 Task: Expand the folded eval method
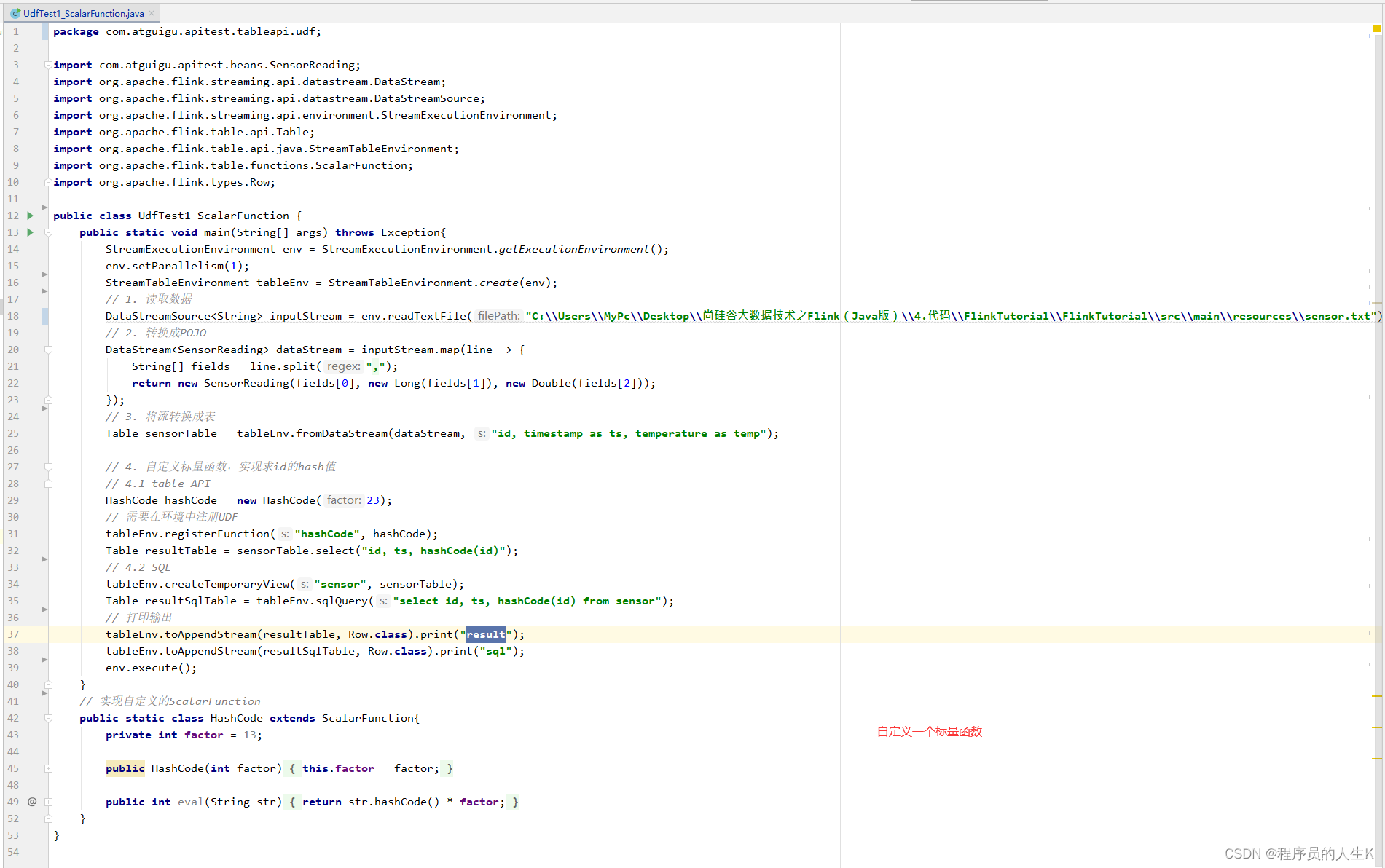[x=48, y=802]
